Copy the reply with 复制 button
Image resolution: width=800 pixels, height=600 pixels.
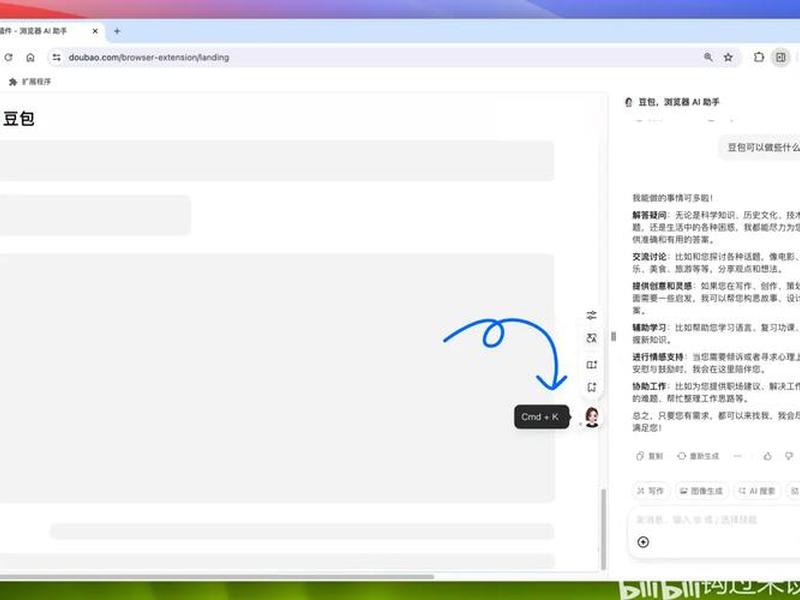(x=649, y=456)
